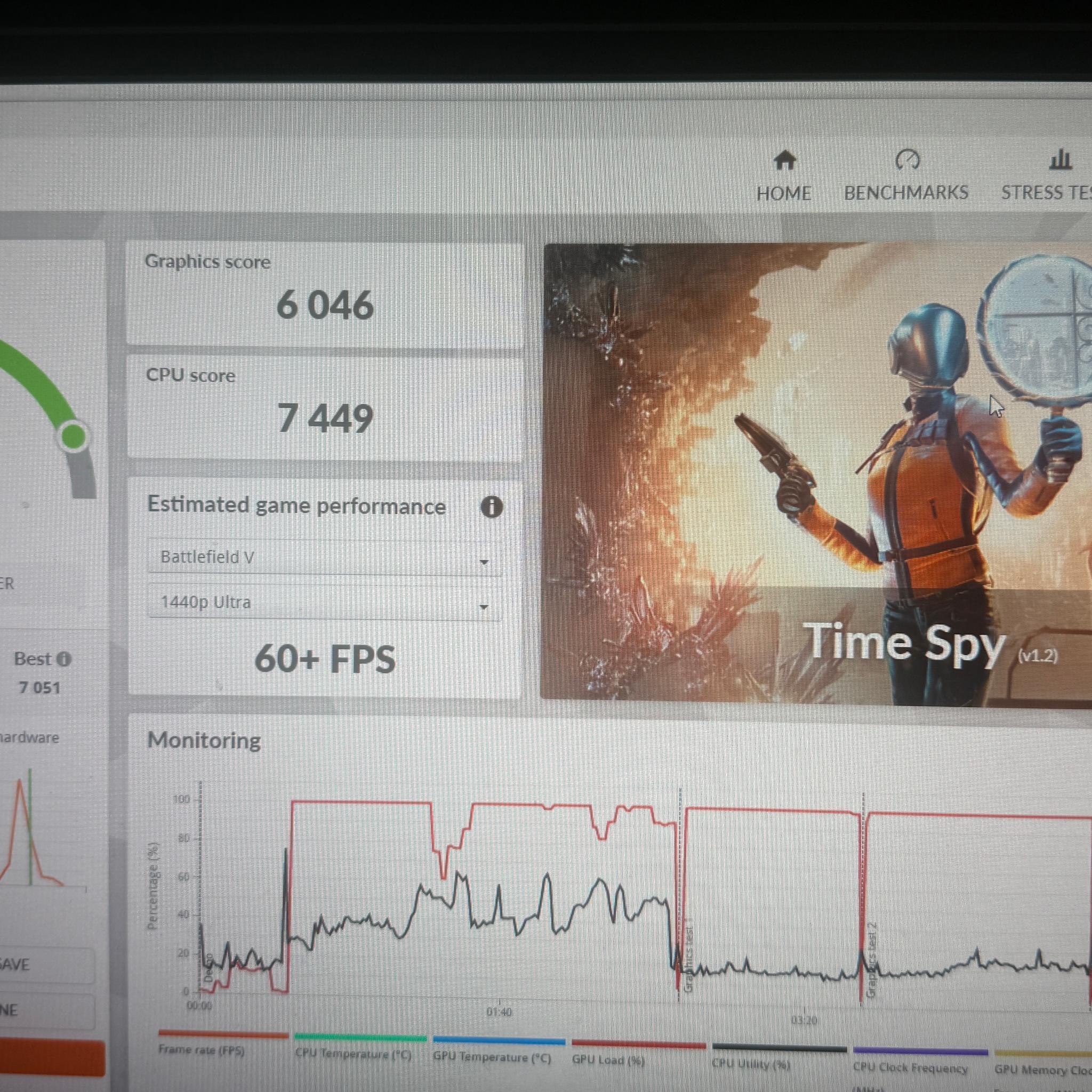Open the BENCHMARKS section
This screenshot has height=1092, width=1092.
pyautogui.click(x=906, y=176)
